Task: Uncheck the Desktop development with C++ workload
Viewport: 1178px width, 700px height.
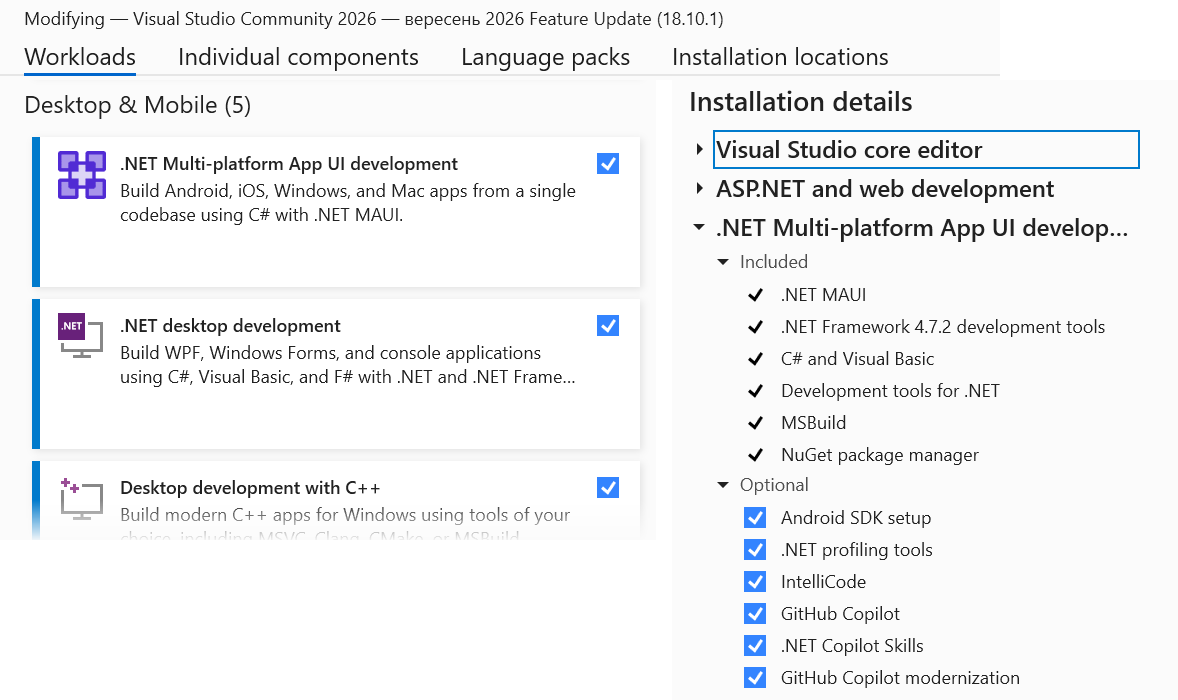Action: coord(608,487)
